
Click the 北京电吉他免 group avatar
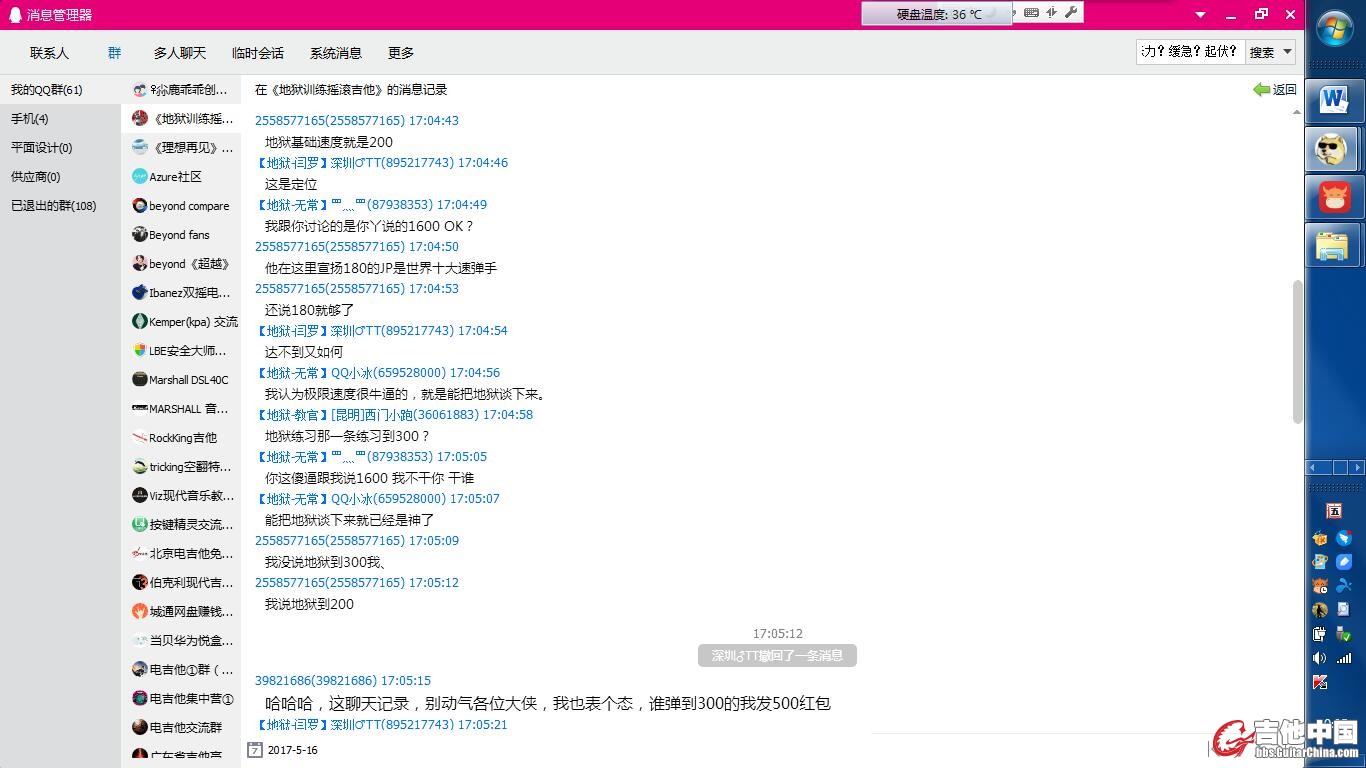[140, 553]
